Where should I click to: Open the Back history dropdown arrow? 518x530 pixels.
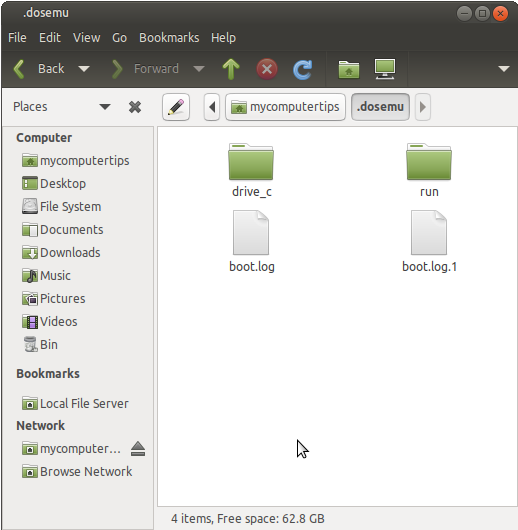click(x=84, y=69)
